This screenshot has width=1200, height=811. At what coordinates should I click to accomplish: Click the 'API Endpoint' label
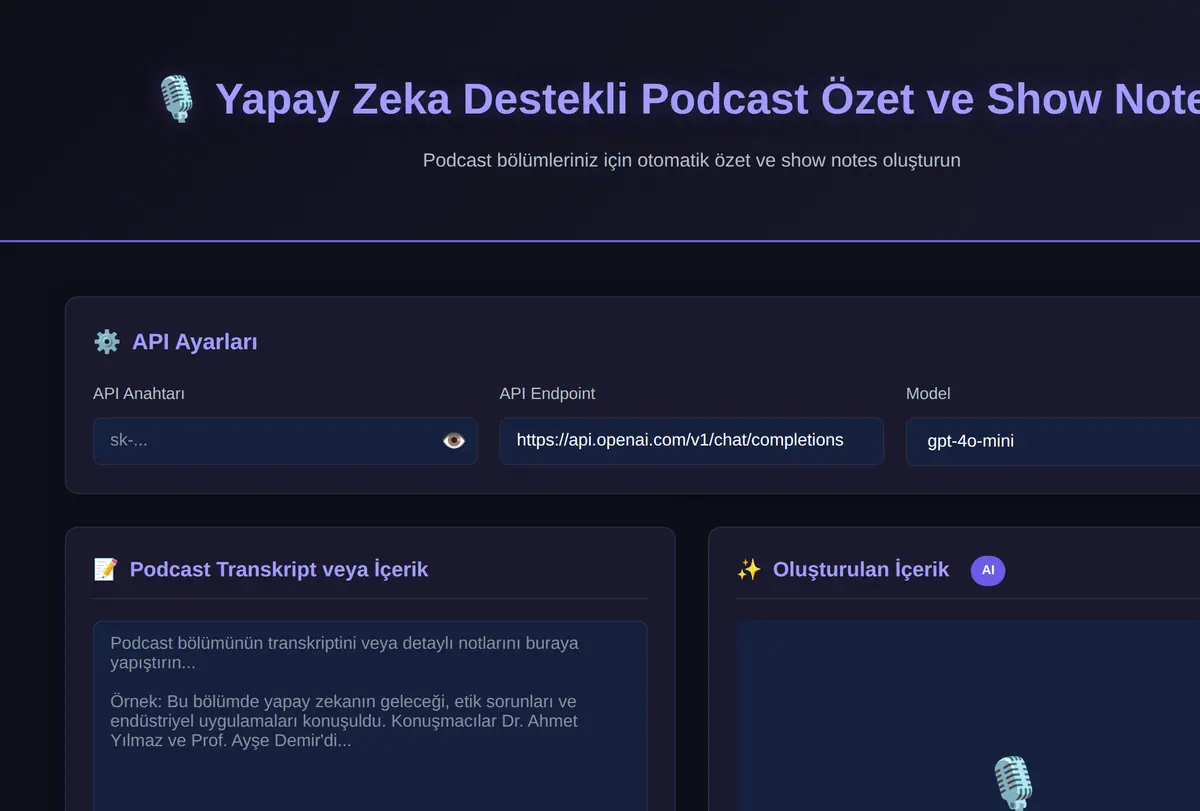(x=547, y=394)
